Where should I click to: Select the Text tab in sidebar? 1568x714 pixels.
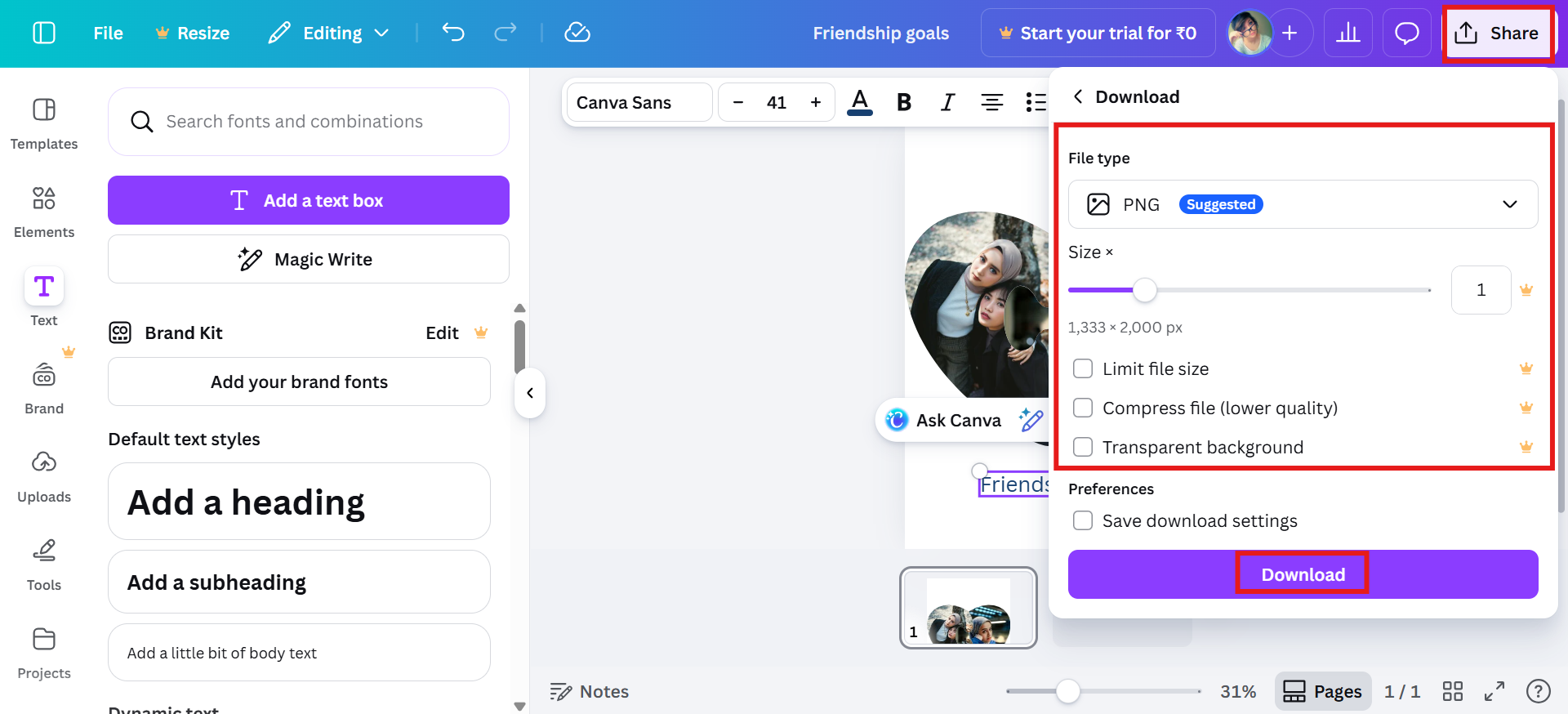(x=44, y=298)
